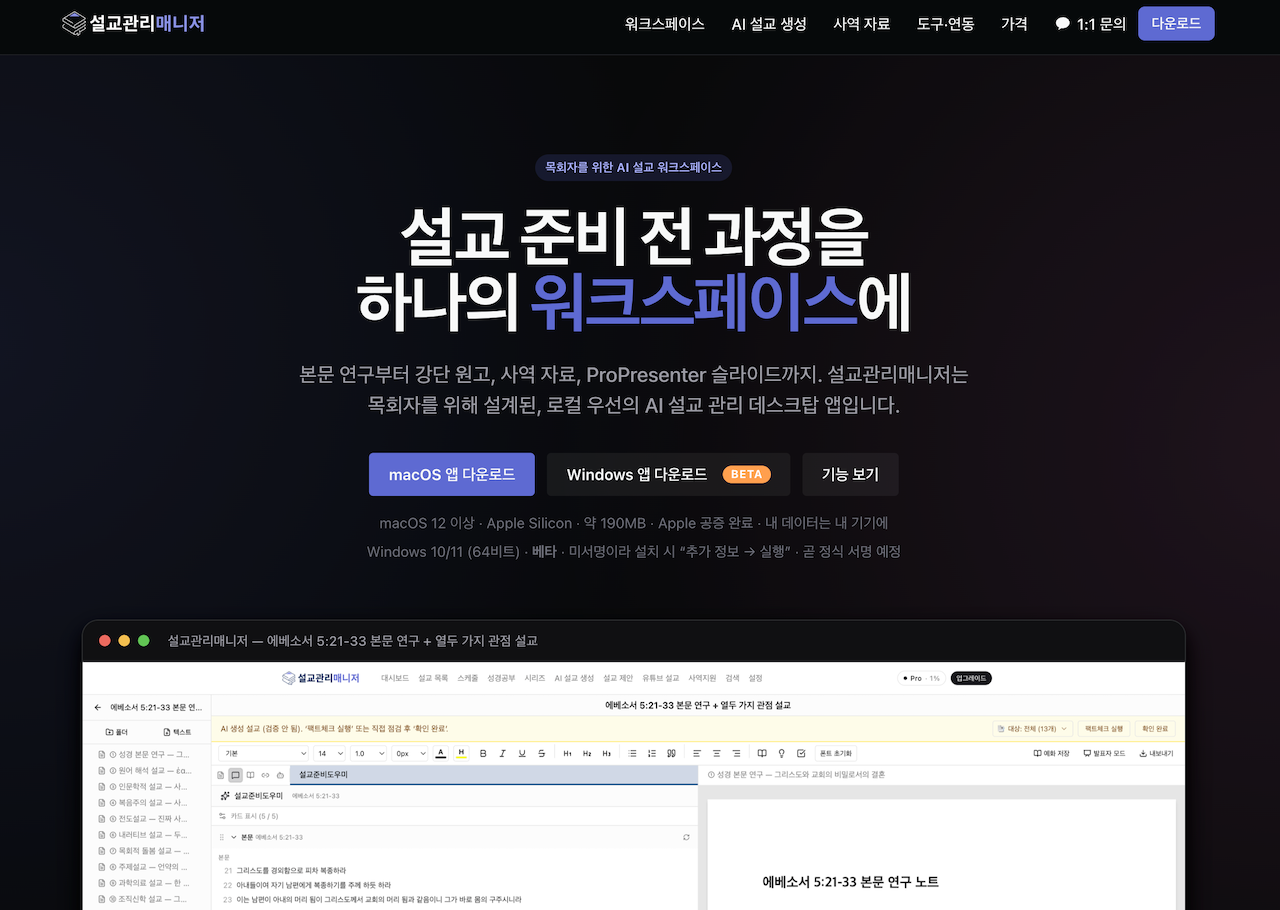
Task: Go to the AI 설교 생성 nav item
Action: click(x=769, y=24)
